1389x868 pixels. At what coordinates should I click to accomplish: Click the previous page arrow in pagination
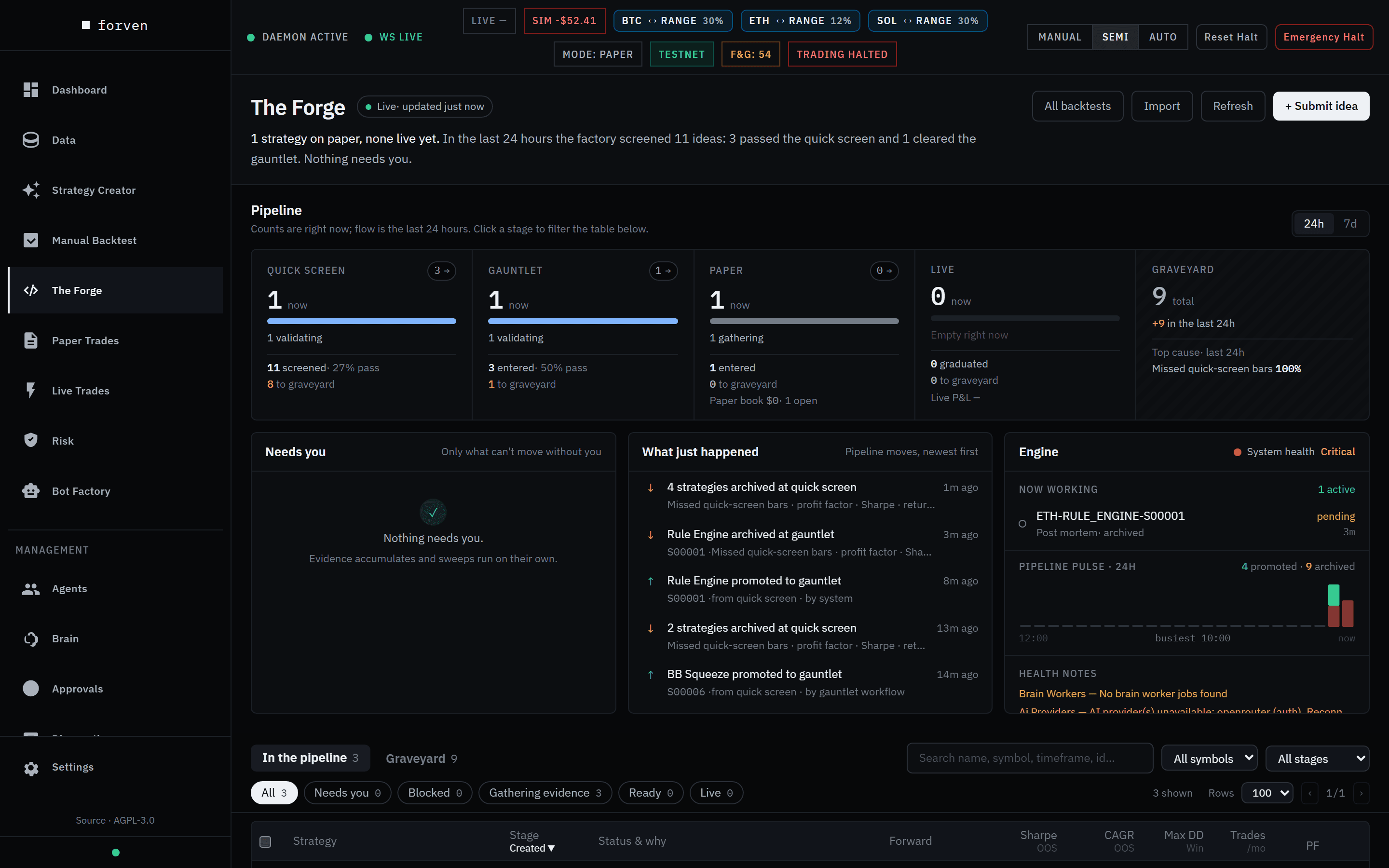coord(1310,793)
